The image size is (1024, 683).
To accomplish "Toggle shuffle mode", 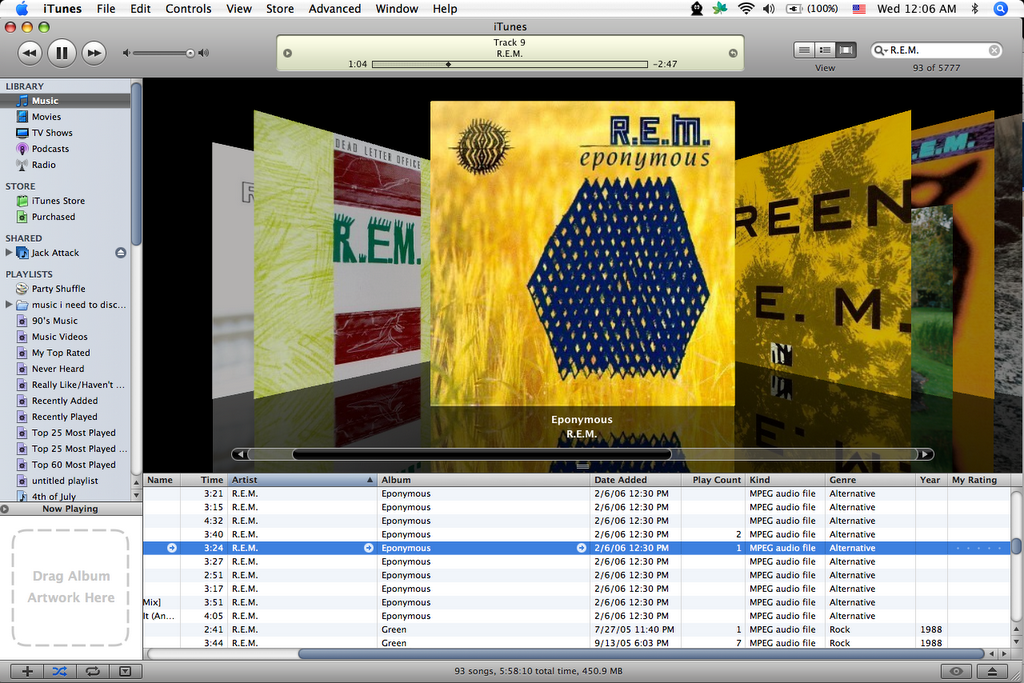I will click(59, 671).
